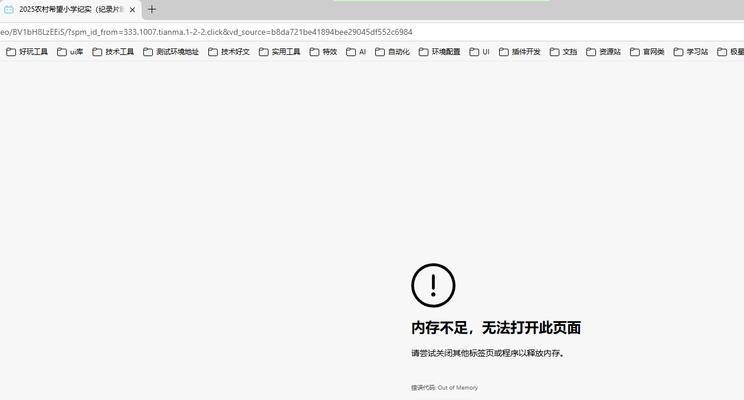Open the 技术好文 bookmark folder

tap(229, 52)
